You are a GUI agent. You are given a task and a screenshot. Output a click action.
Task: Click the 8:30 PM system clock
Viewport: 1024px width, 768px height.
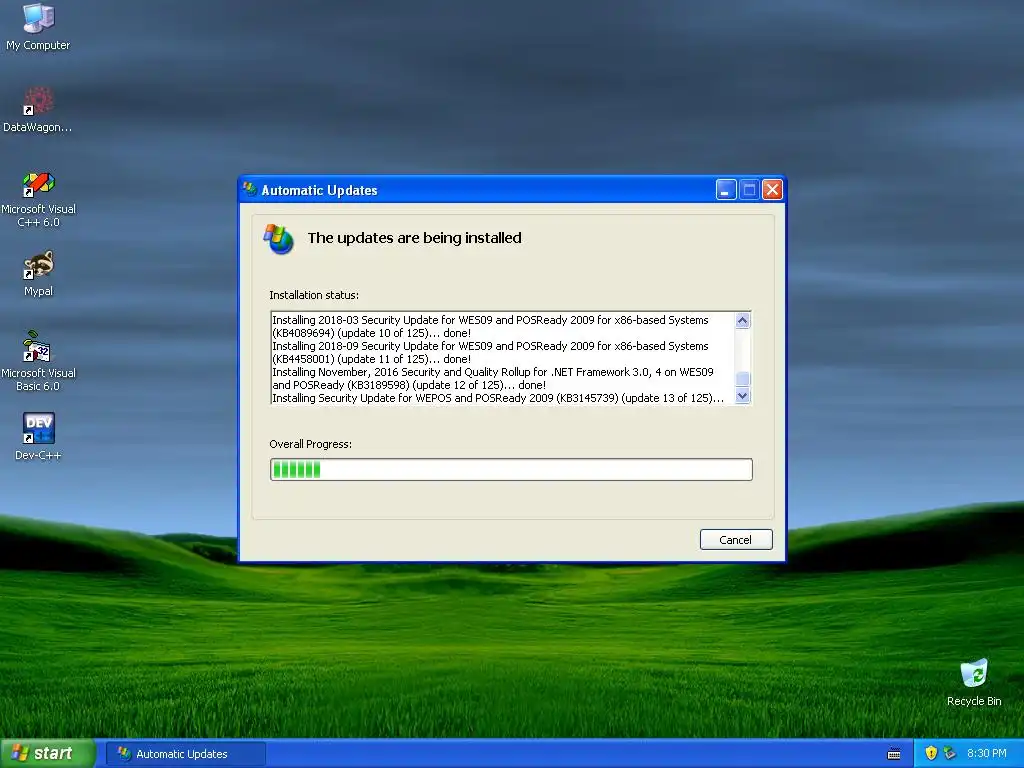coord(987,753)
